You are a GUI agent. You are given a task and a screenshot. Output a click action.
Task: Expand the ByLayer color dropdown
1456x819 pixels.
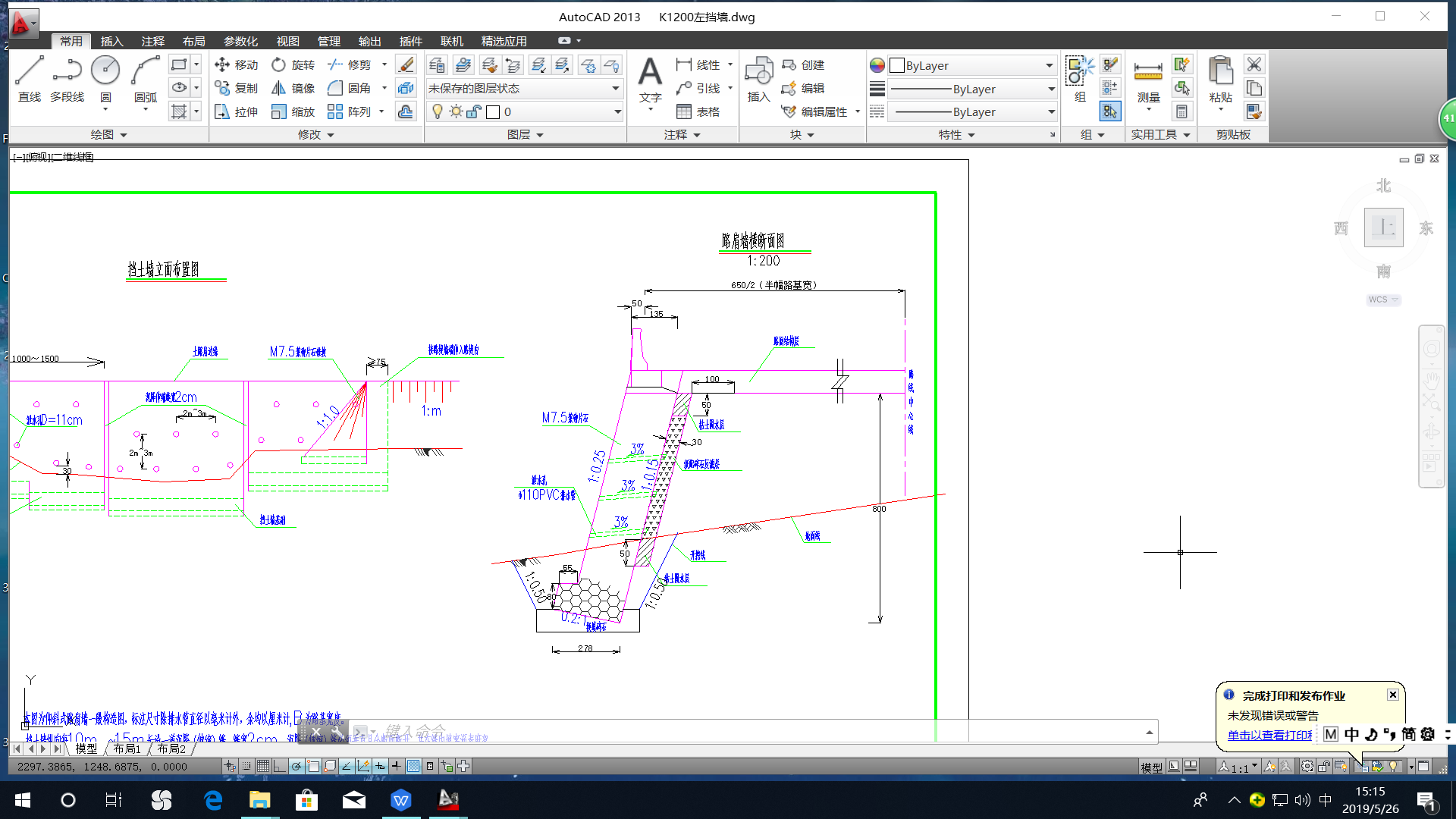1049,66
